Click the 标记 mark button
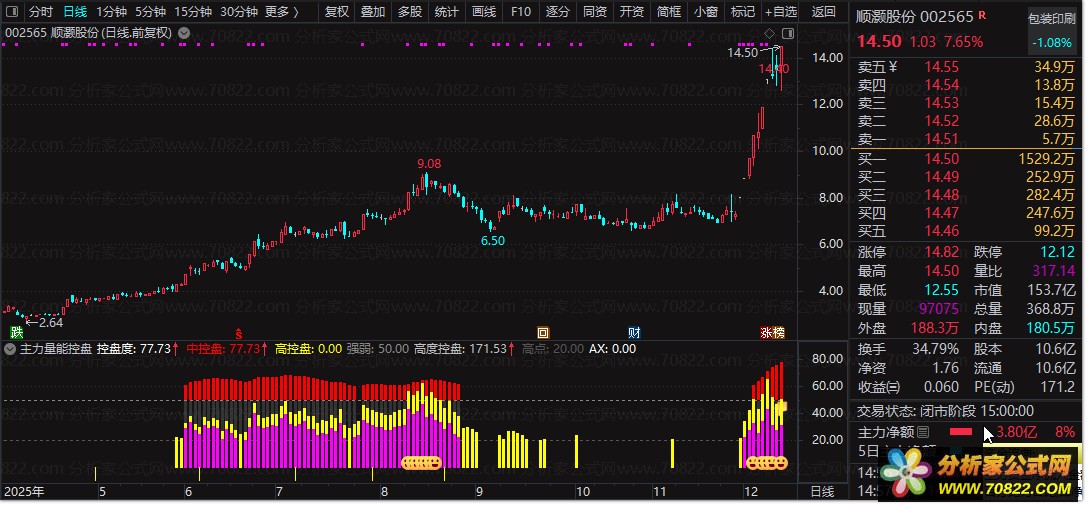This screenshot has width=1088, height=505. [742, 12]
